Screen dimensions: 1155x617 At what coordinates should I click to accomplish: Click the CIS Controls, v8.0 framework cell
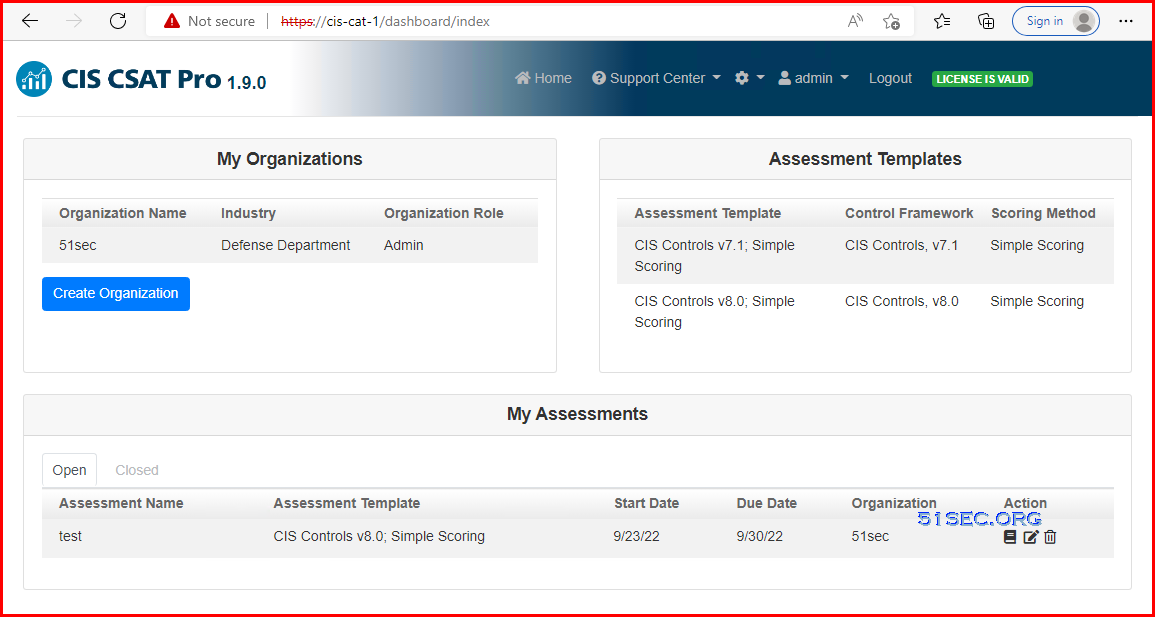[902, 301]
